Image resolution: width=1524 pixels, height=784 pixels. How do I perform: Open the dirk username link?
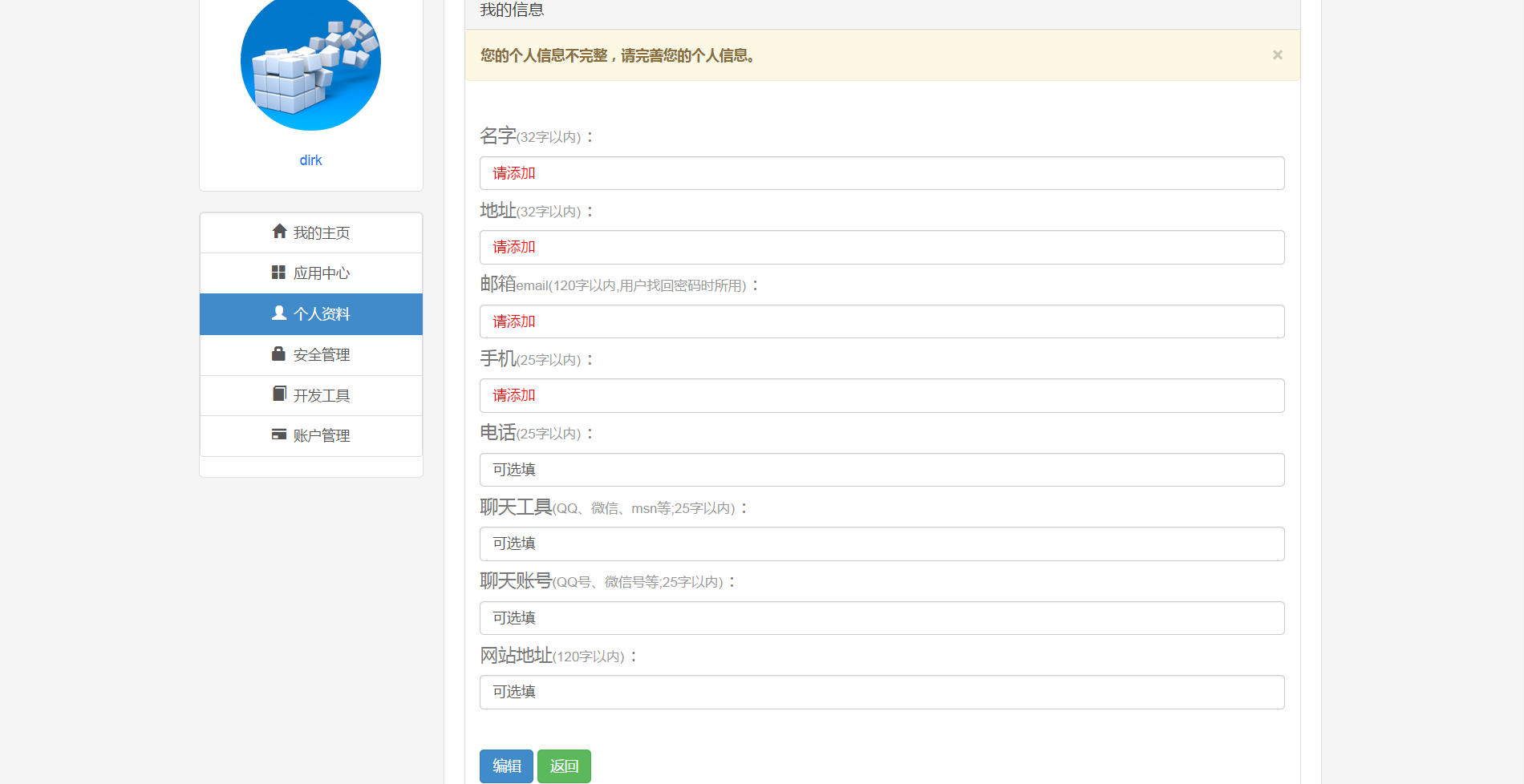tap(310, 160)
